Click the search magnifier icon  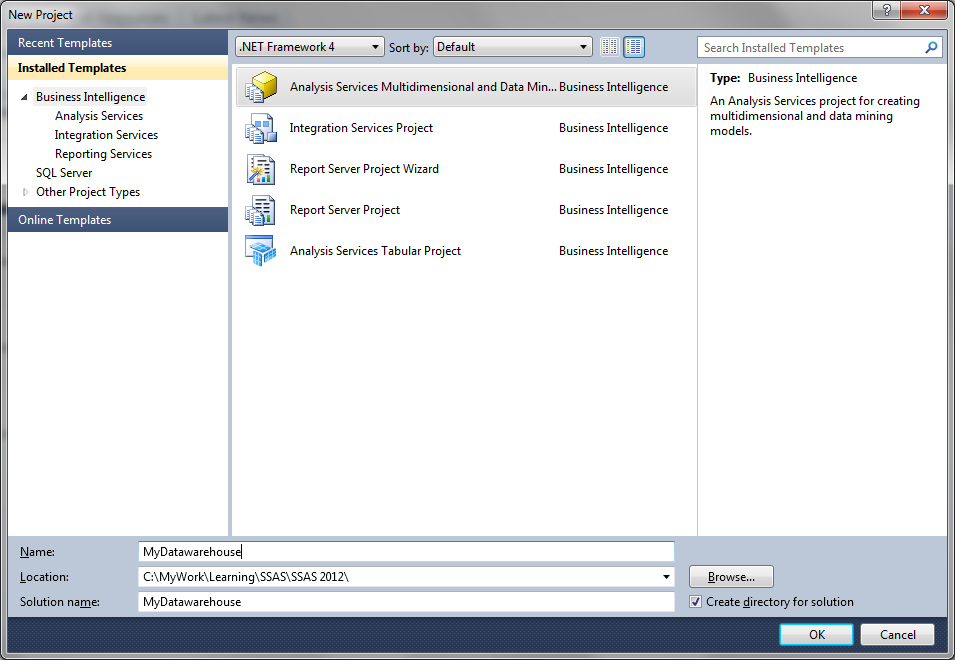(x=931, y=47)
